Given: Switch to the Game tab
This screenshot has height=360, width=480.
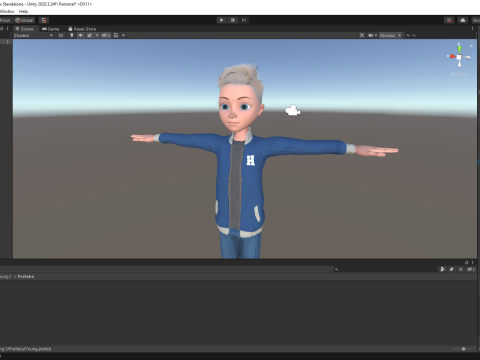Looking at the screenshot, I should (51, 29).
